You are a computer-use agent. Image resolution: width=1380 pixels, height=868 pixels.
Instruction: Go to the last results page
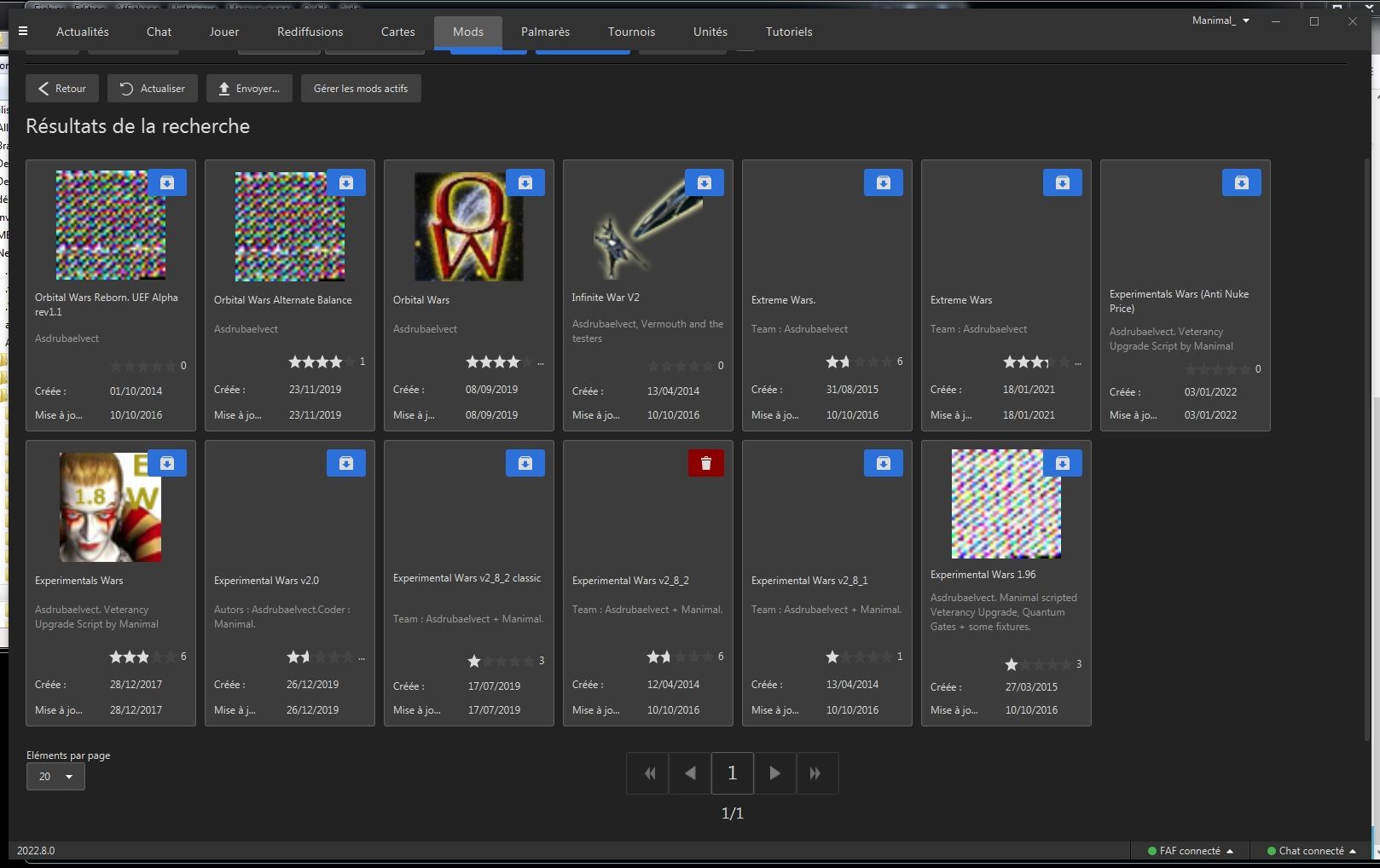point(816,773)
